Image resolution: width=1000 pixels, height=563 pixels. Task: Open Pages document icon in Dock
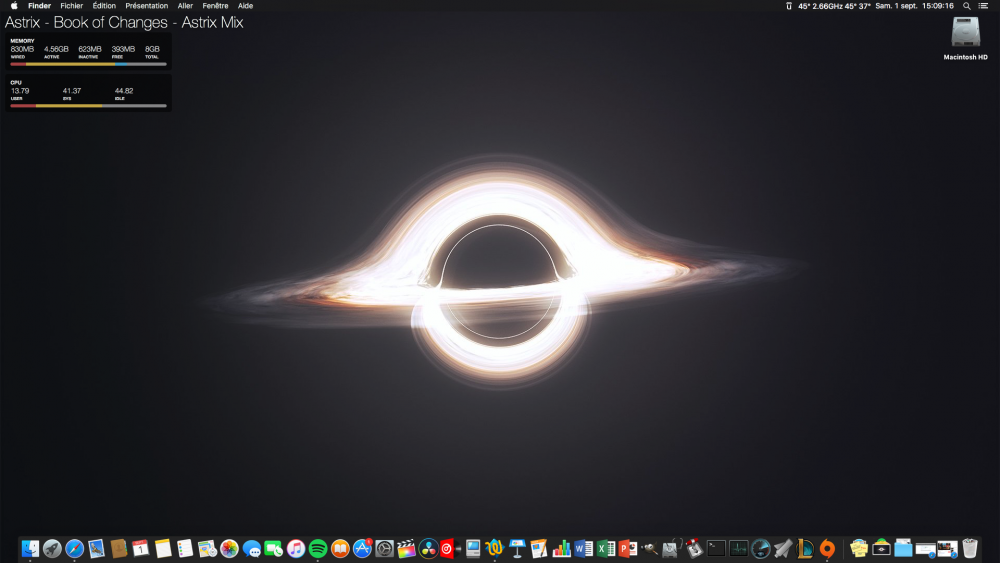(x=539, y=548)
